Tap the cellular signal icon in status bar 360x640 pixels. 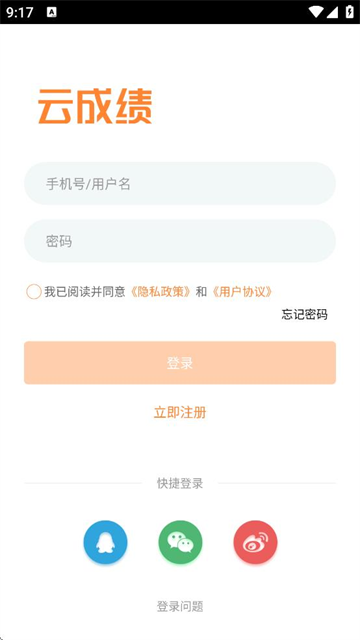pos(332,12)
